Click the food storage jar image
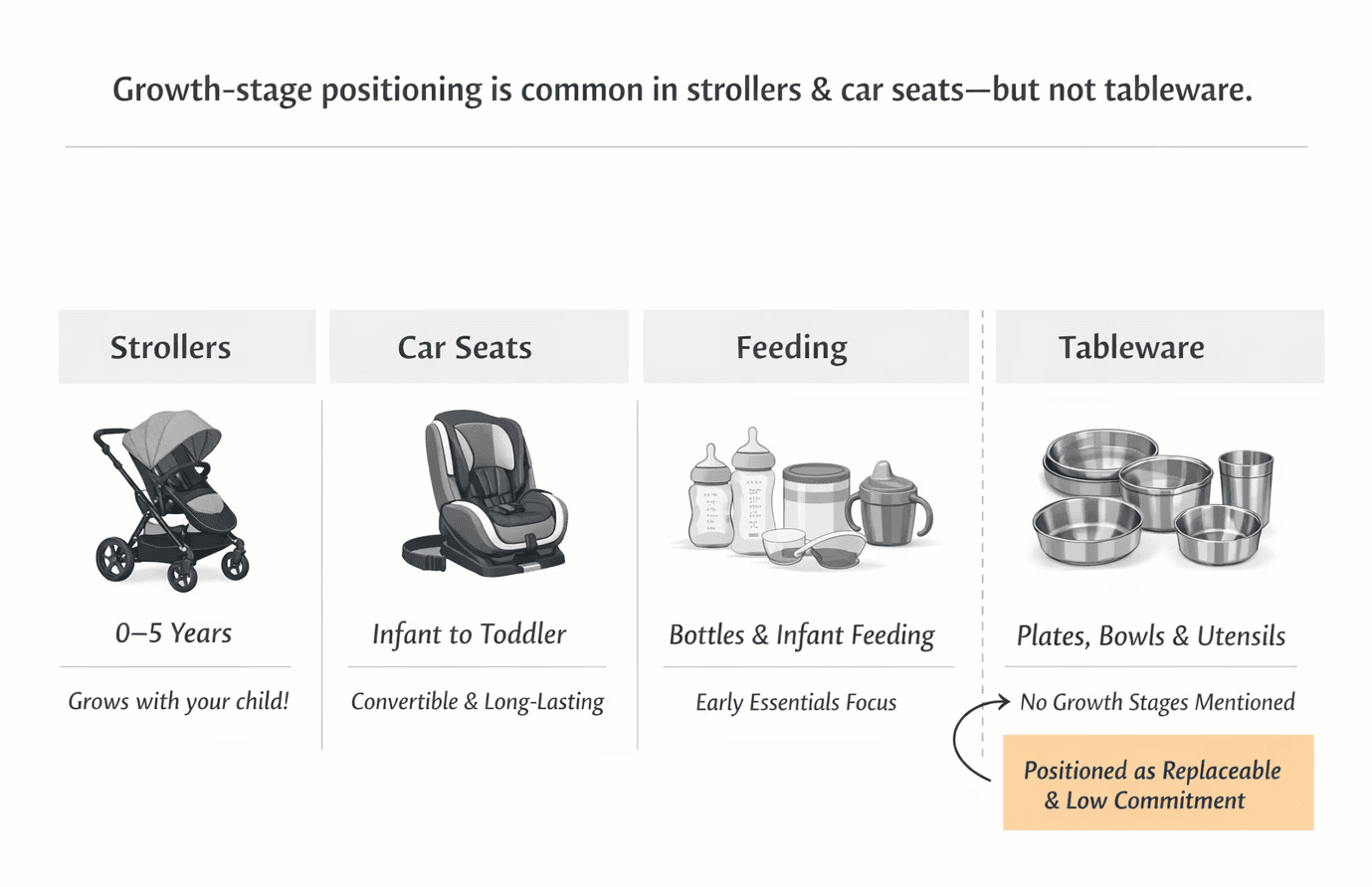The image size is (1372, 887). (815, 503)
